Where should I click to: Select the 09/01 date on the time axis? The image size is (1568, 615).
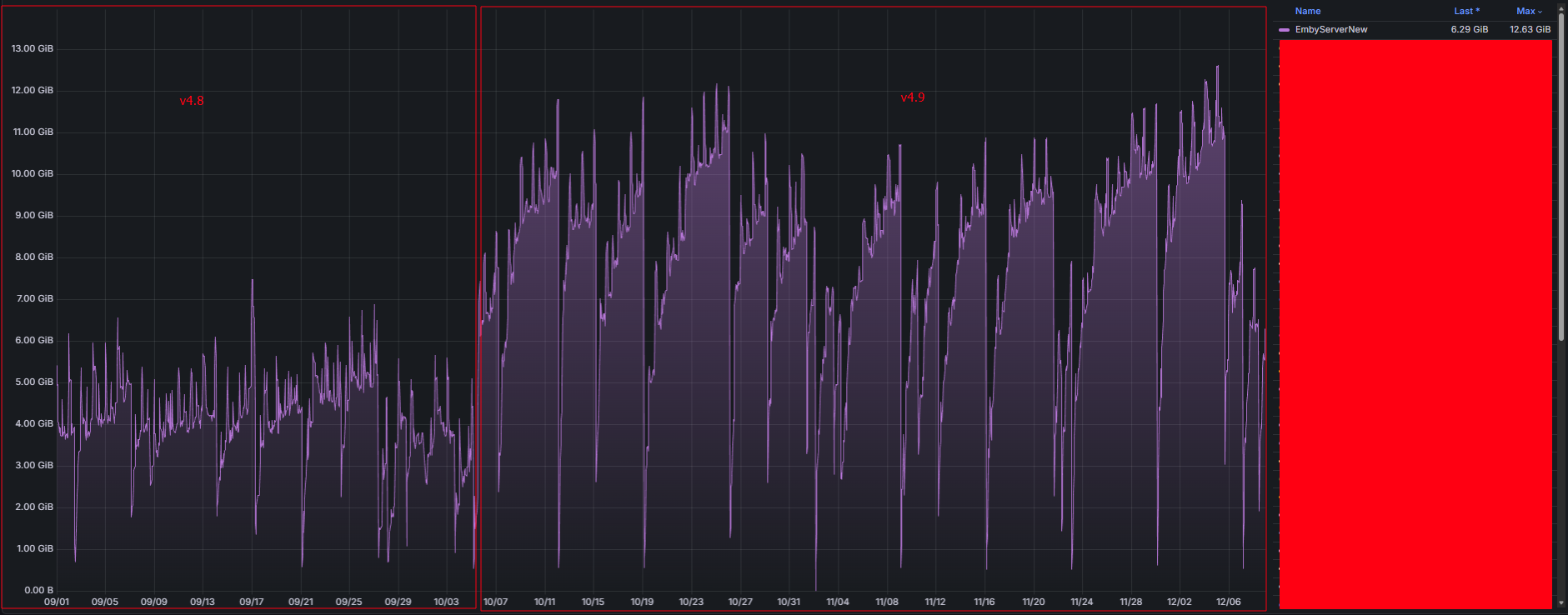(x=57, y=602)
